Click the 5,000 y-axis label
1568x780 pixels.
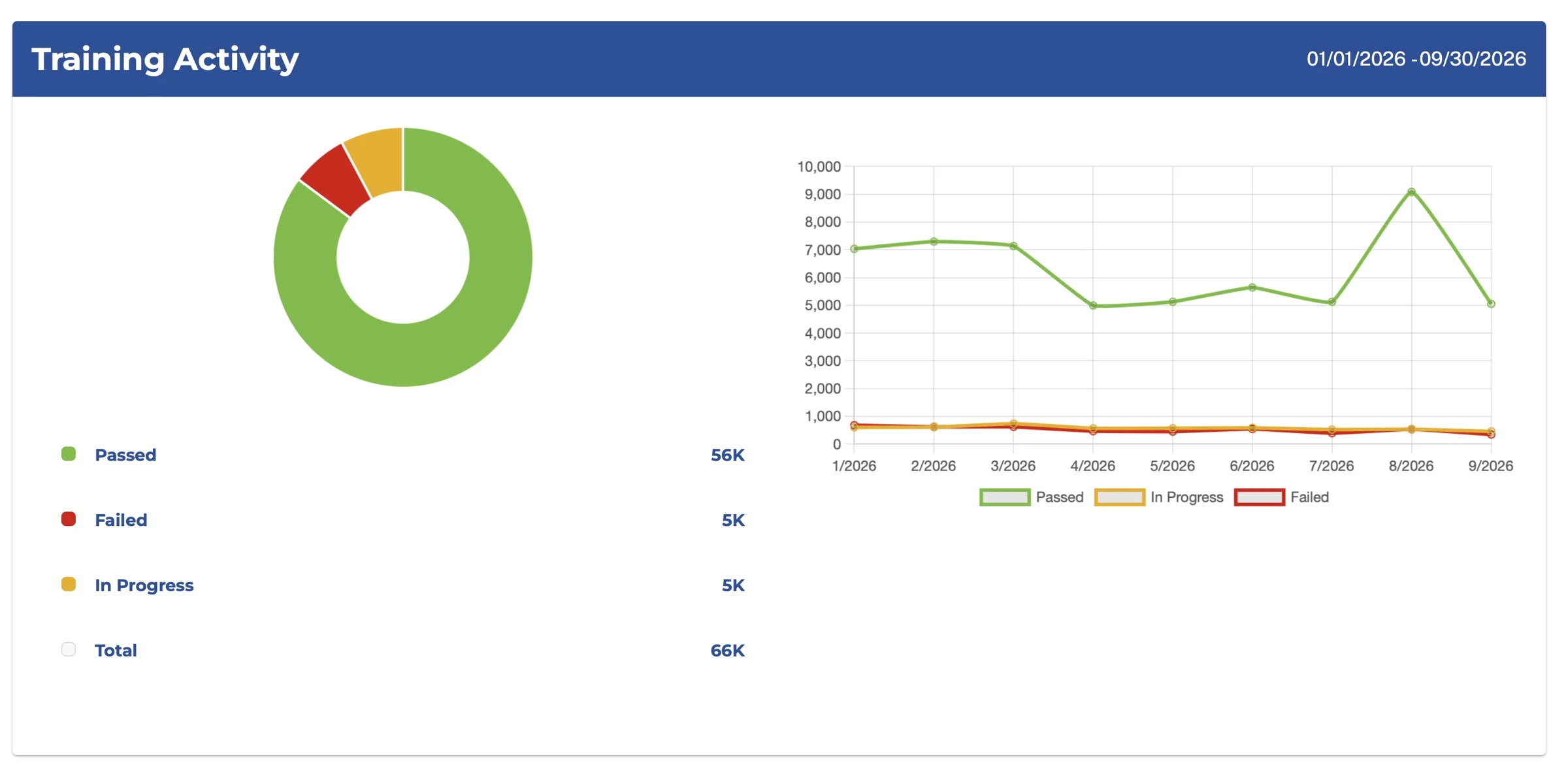(x=823, y=305)
